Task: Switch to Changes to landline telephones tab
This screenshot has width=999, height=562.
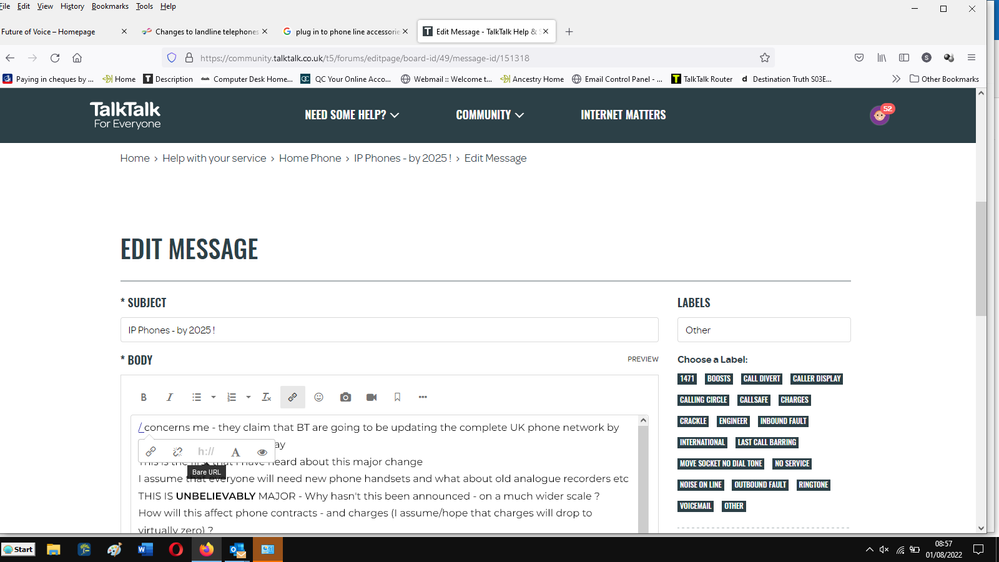Action: 205,31
